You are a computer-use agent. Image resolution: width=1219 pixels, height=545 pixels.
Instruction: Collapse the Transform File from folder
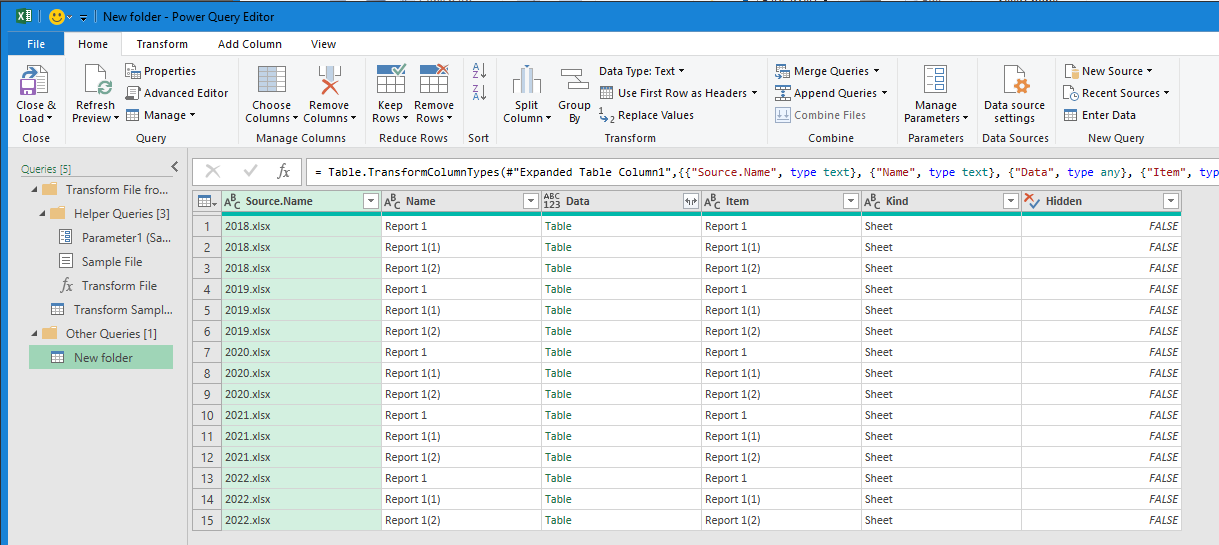click(35, 190)
